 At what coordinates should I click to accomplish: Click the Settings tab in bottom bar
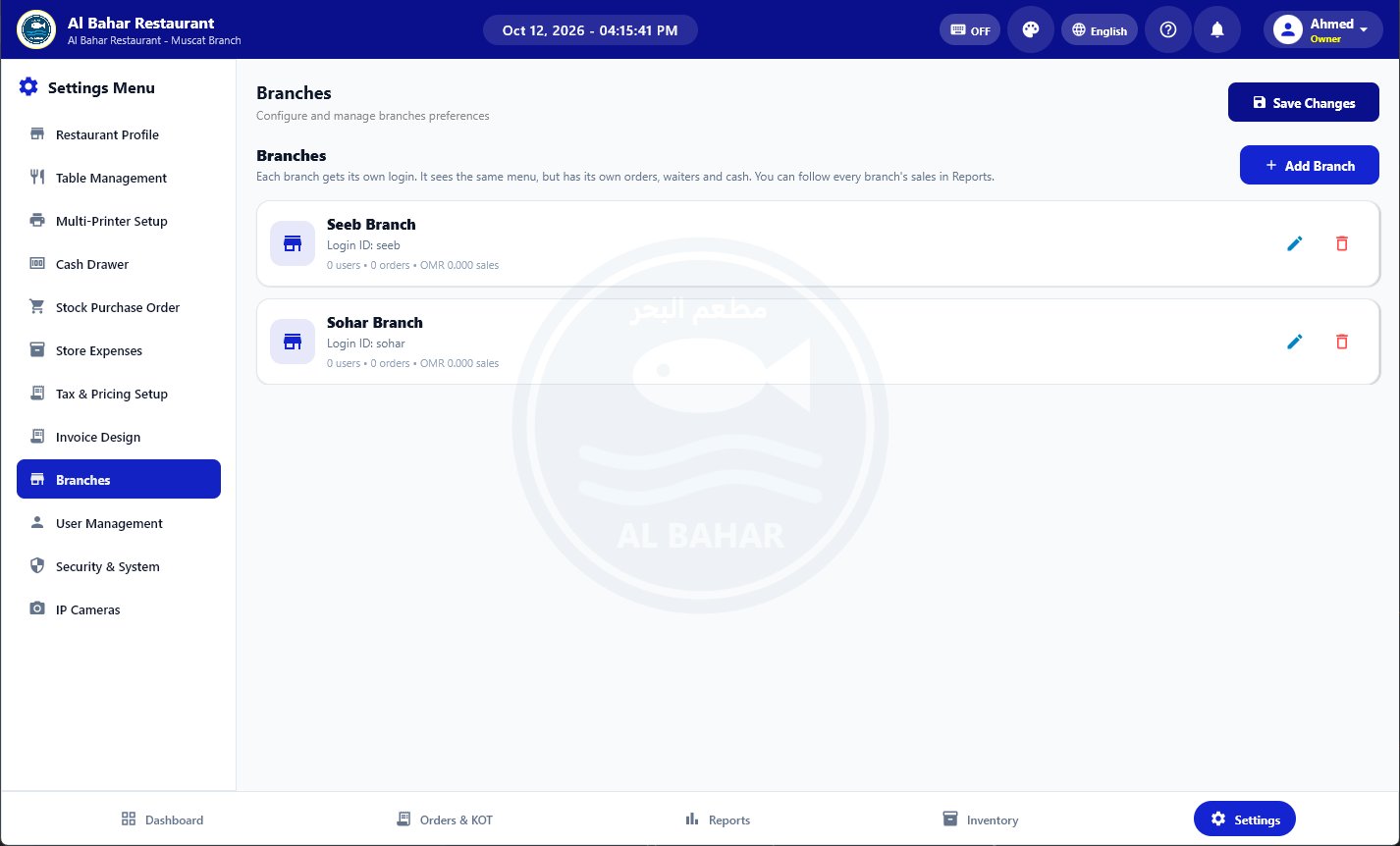pyautogui.click(x=1245, y=820)
